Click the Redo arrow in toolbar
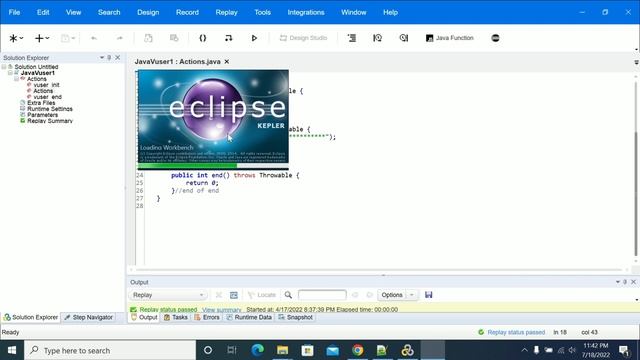The height and width of the screenshot is (360, 640). pyautogui.click(x=120, y=38)
